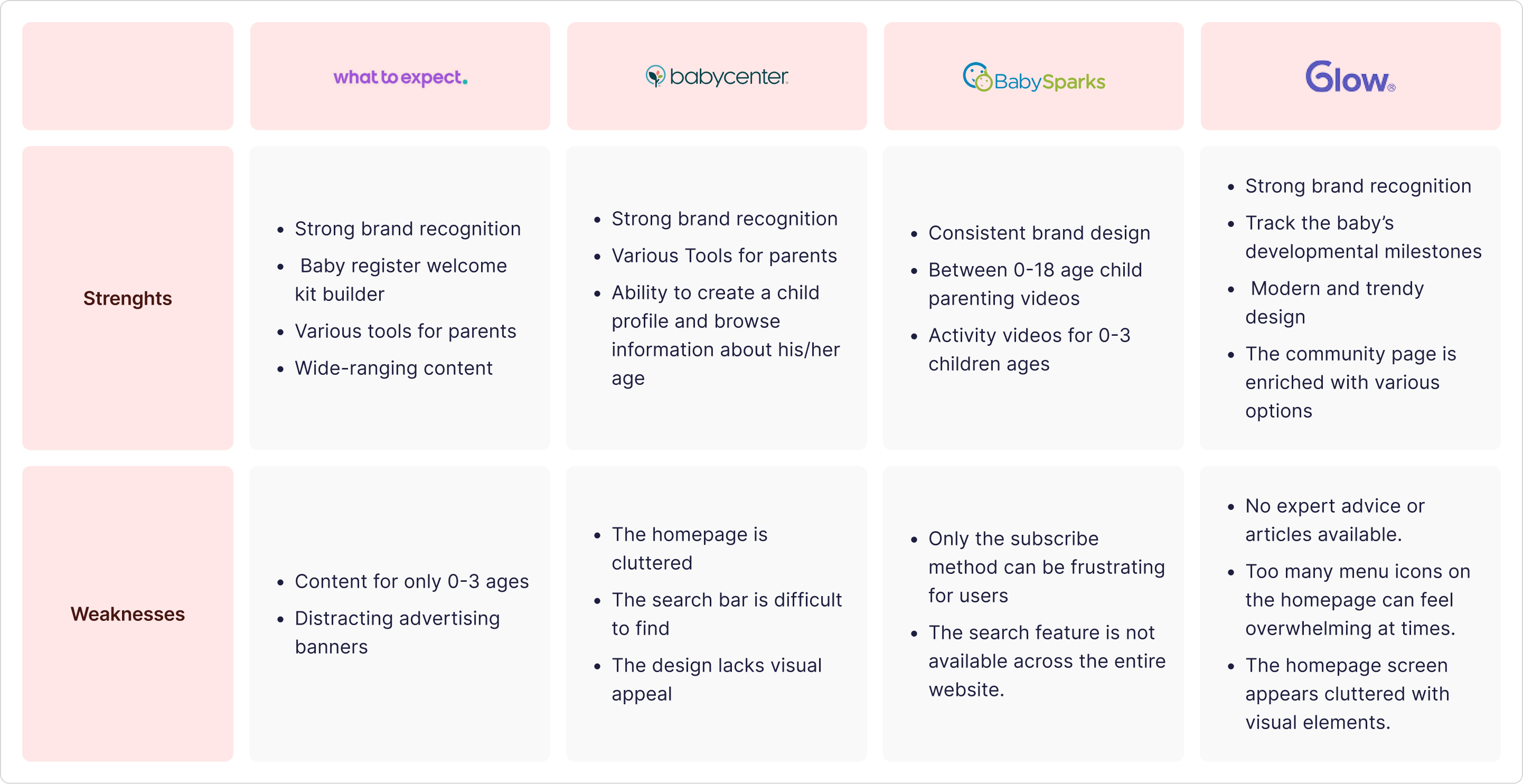Select "Distracting advertising banners" weakness
1523x784 pixels.
[x=397, y=632]
